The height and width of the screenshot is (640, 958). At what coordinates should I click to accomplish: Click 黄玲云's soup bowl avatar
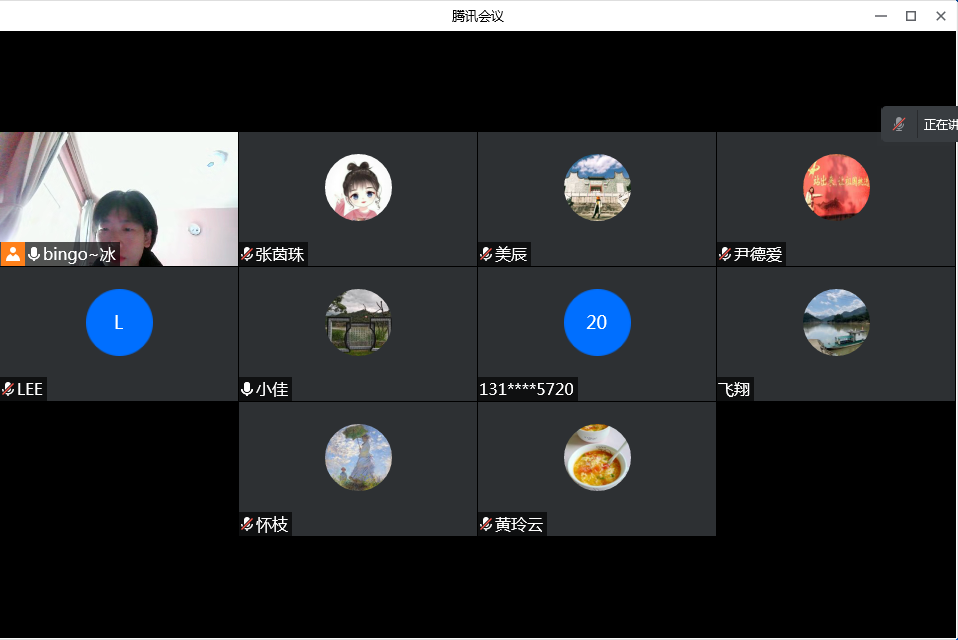(x=597, y=457)
